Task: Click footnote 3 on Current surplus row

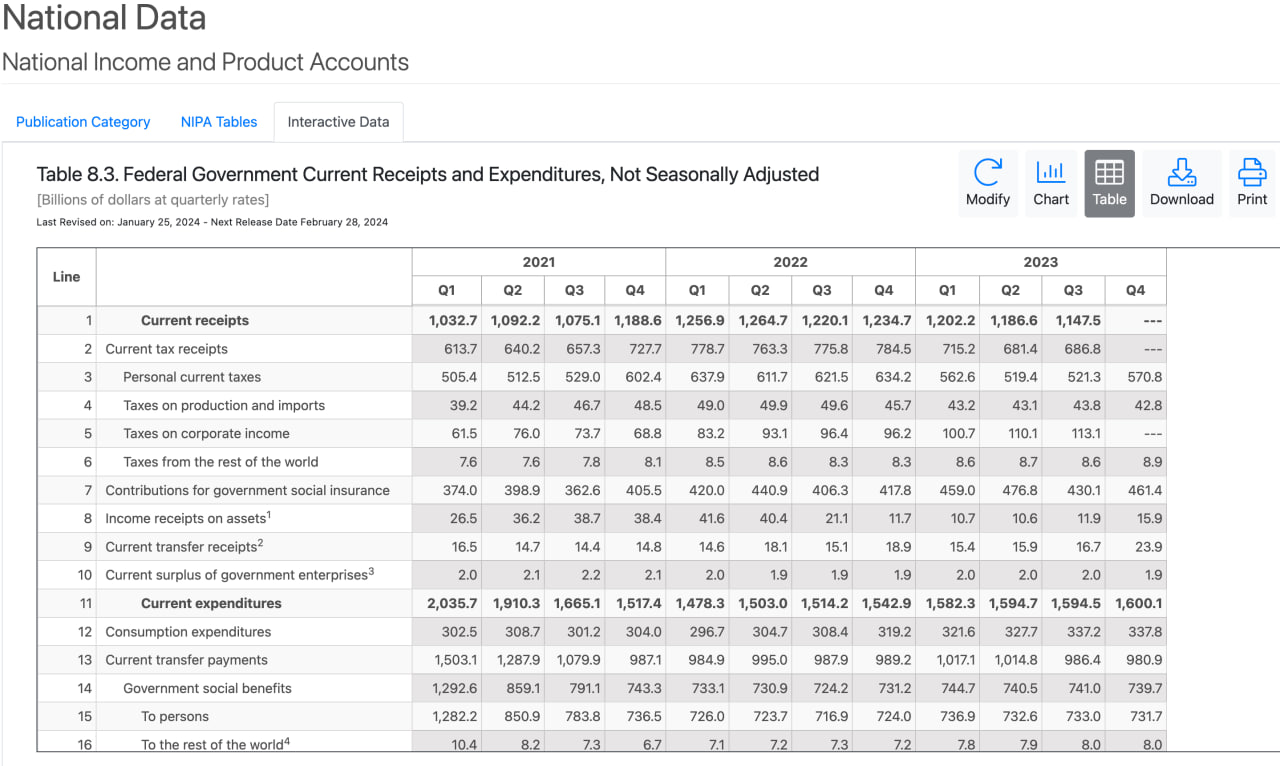Action: pos(371,570)
